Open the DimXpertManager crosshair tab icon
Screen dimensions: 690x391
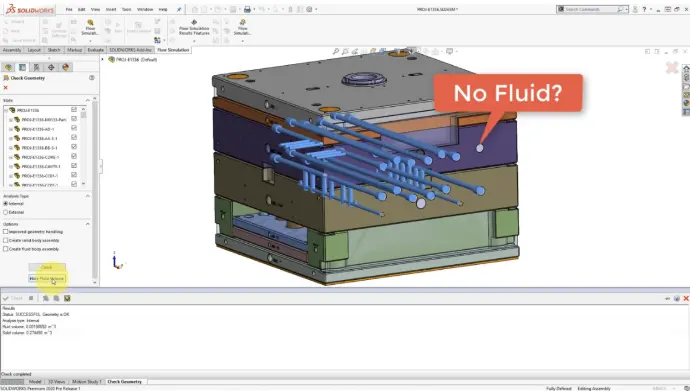pyautogui.click(x=51, y=67)
